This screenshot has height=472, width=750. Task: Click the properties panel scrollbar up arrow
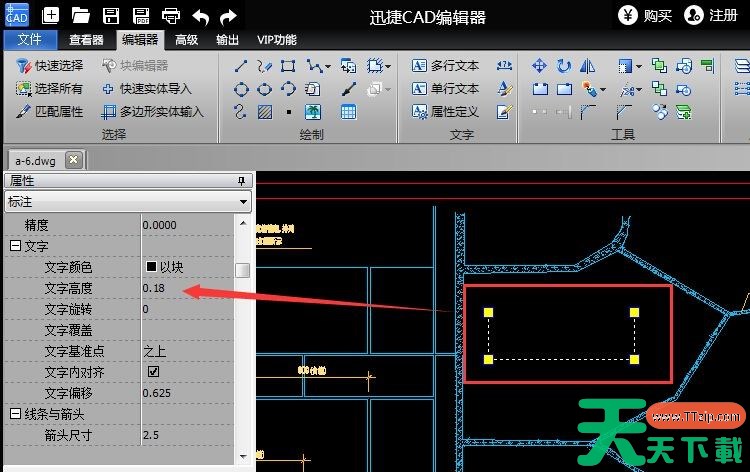pos(243,223)
